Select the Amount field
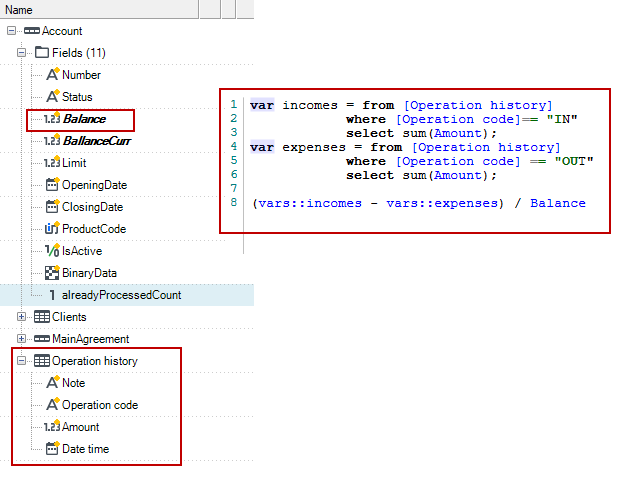 pos(81,427)
